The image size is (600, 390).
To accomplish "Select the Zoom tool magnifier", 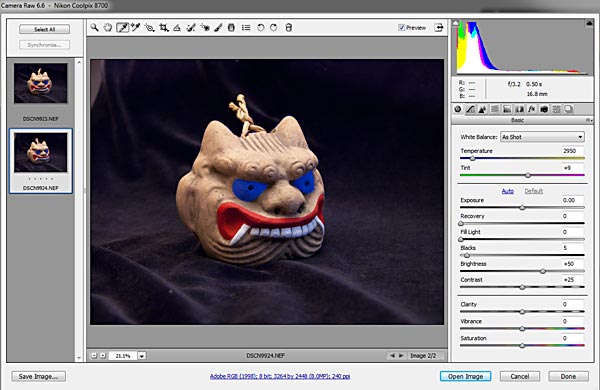I will click(95, 28).
